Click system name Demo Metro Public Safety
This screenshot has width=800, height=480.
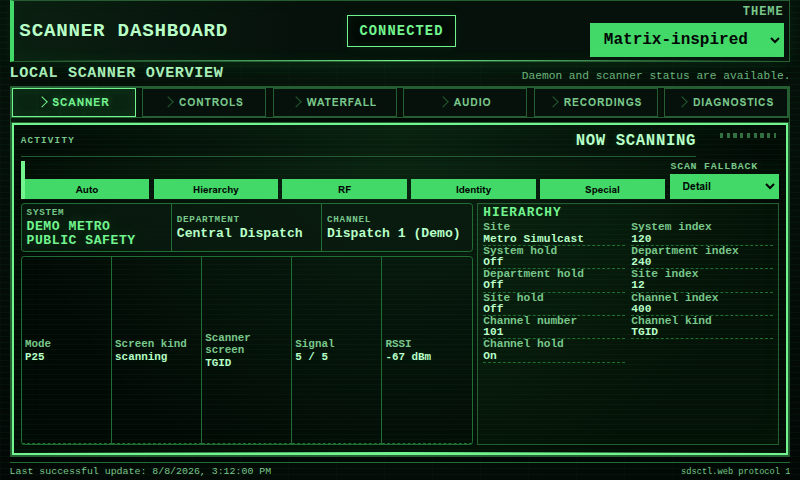click(81, 233)
